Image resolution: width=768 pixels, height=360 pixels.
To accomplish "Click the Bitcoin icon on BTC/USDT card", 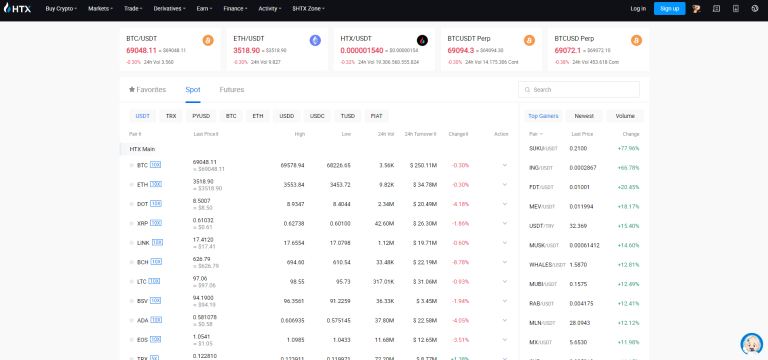I will [x=208, y=40].
